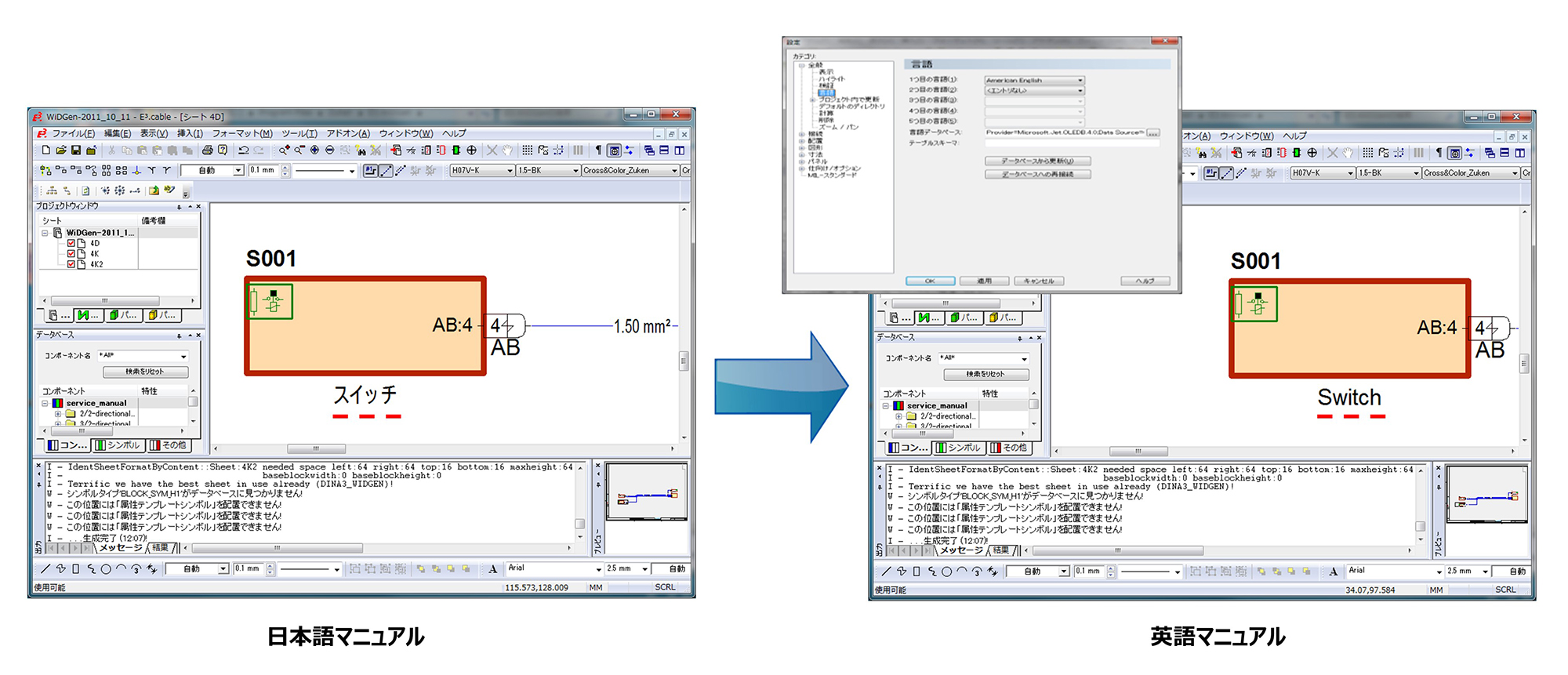Click the New document icon in left window

(x=45, y=151)
